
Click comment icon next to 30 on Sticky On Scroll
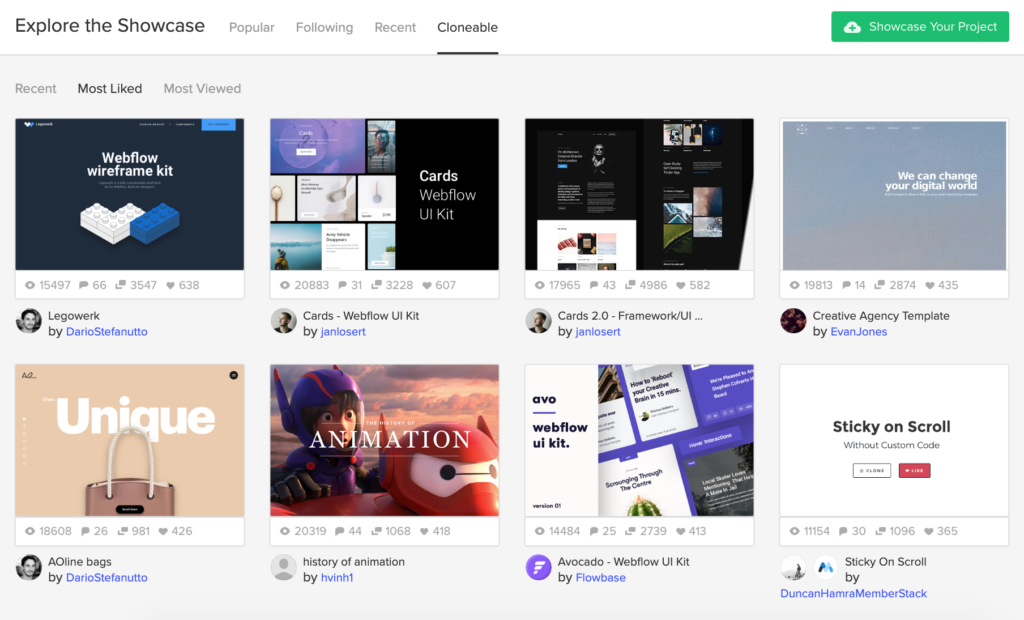[x=843, y=532]
